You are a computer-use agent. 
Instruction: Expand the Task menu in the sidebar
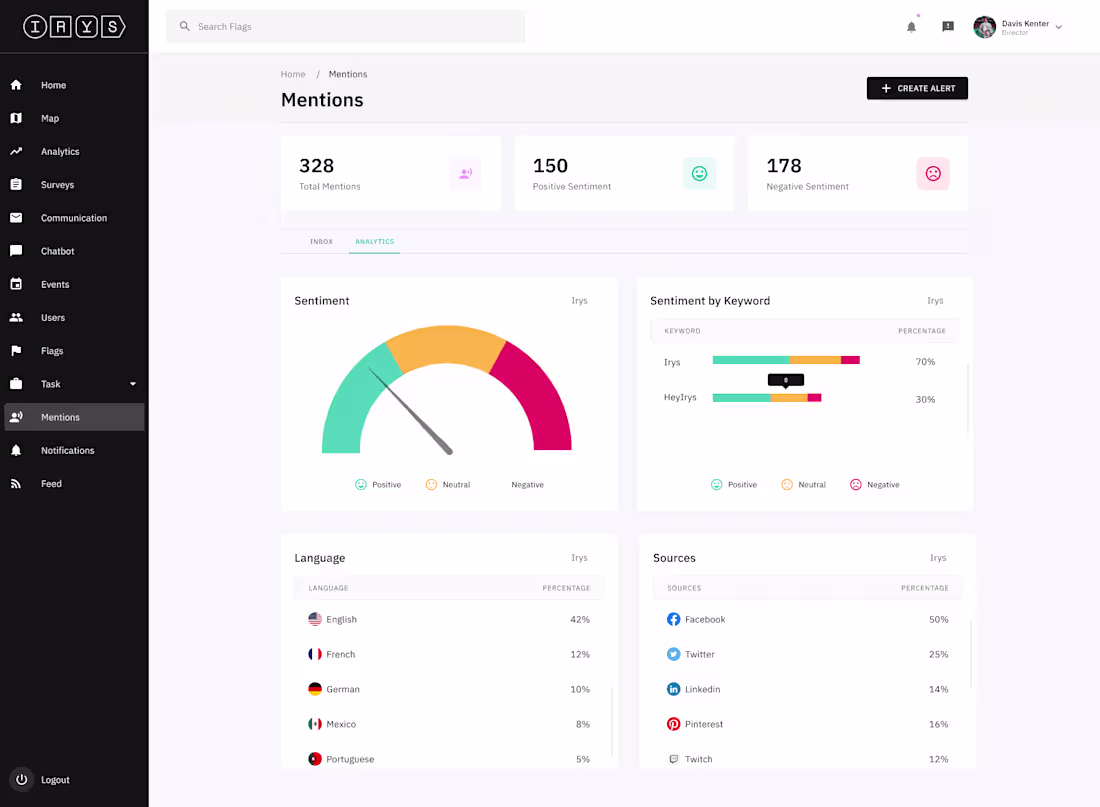click(x=130, y=383)
